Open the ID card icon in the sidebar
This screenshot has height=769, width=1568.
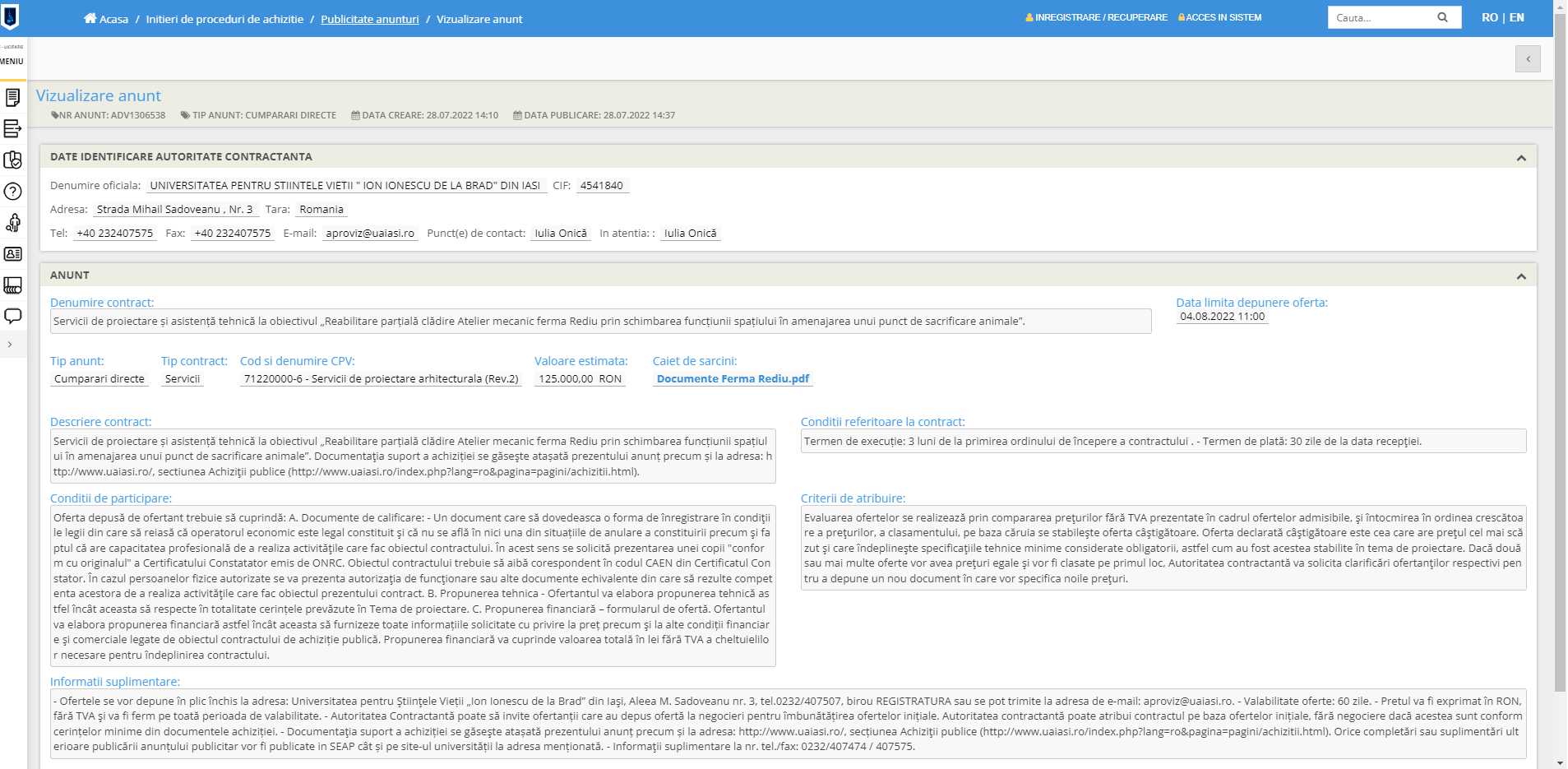point(12,254)
